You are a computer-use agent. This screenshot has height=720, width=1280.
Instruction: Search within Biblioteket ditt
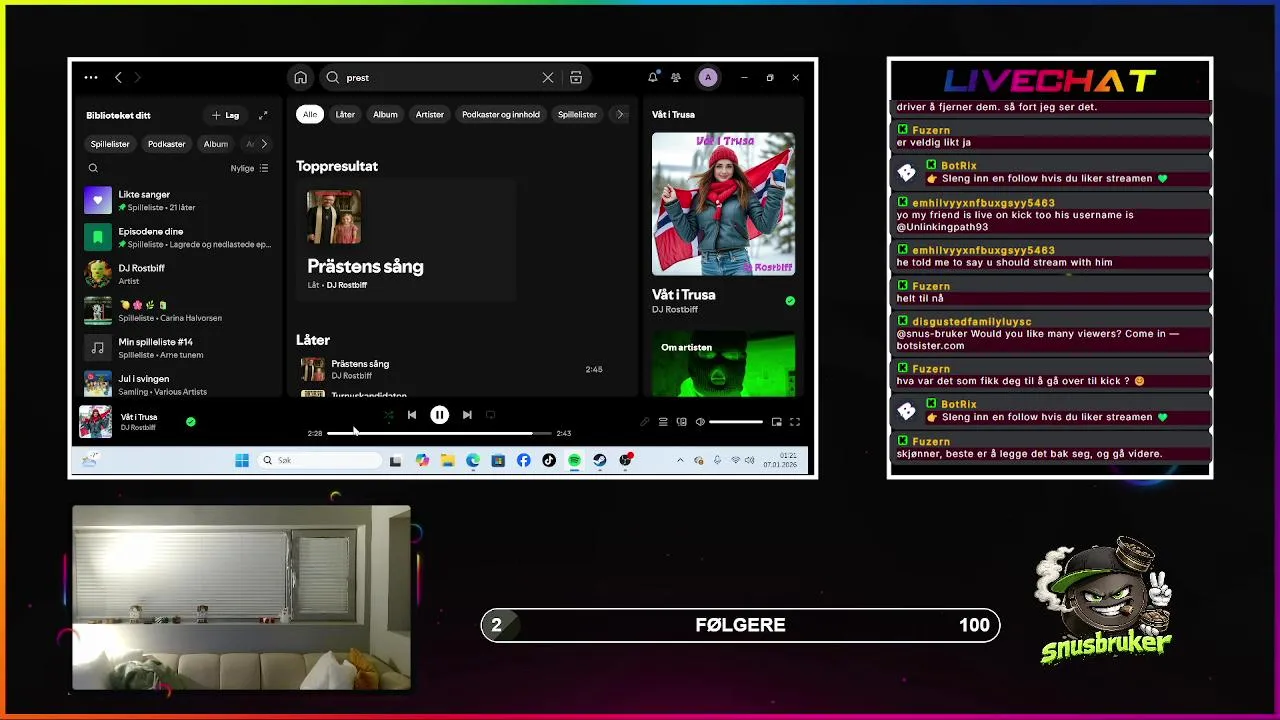93,168
